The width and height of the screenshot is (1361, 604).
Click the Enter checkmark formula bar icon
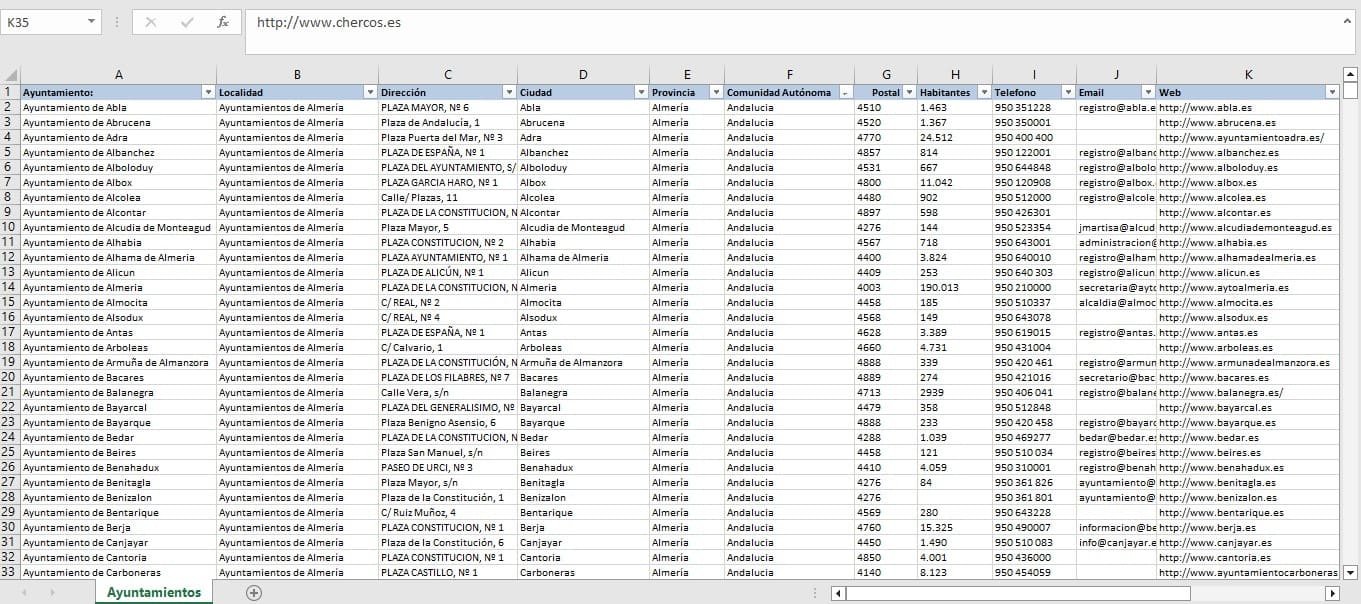click(x=187, y=22)
